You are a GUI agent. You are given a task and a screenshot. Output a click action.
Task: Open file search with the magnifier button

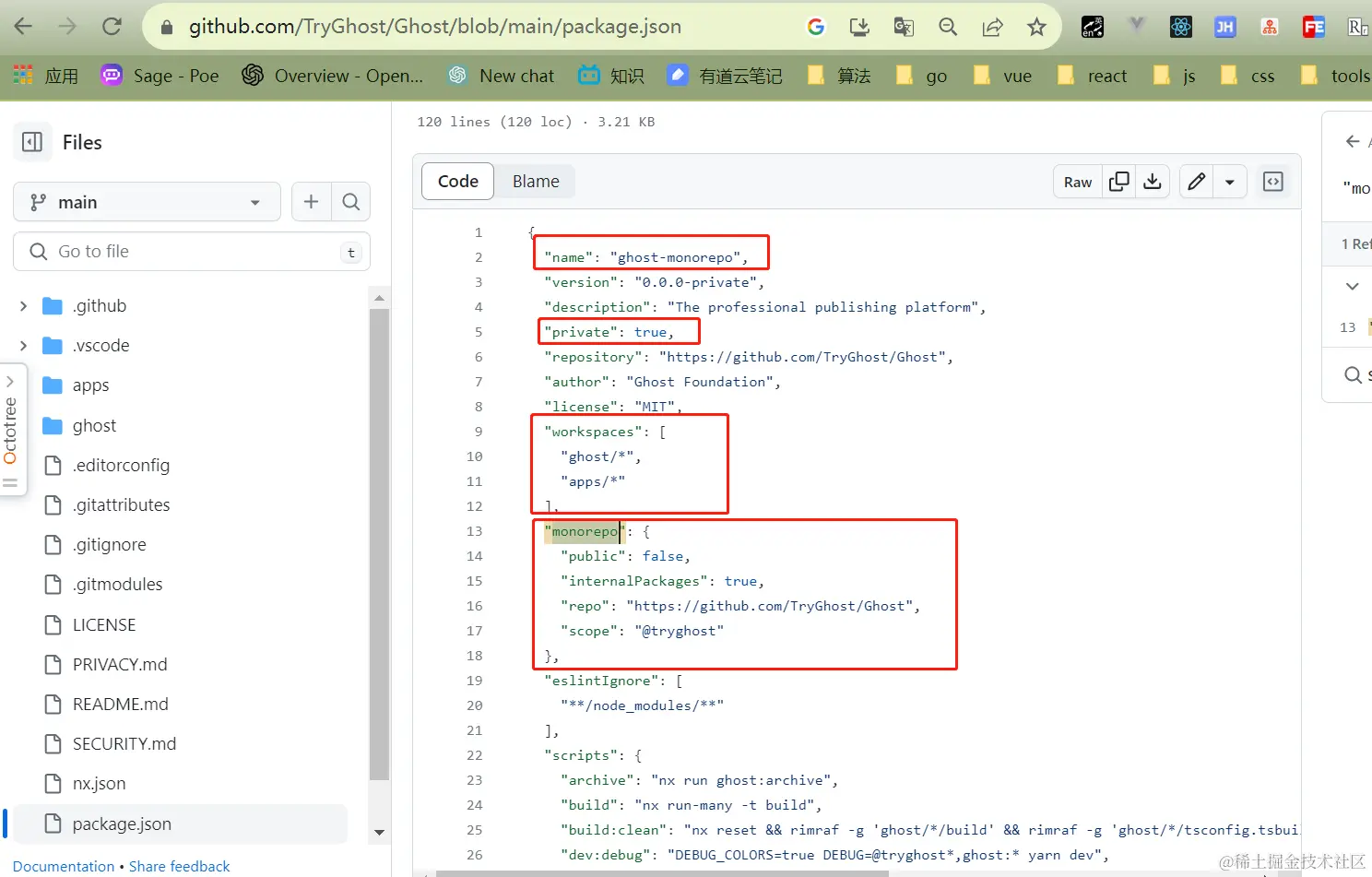[350, 202]
